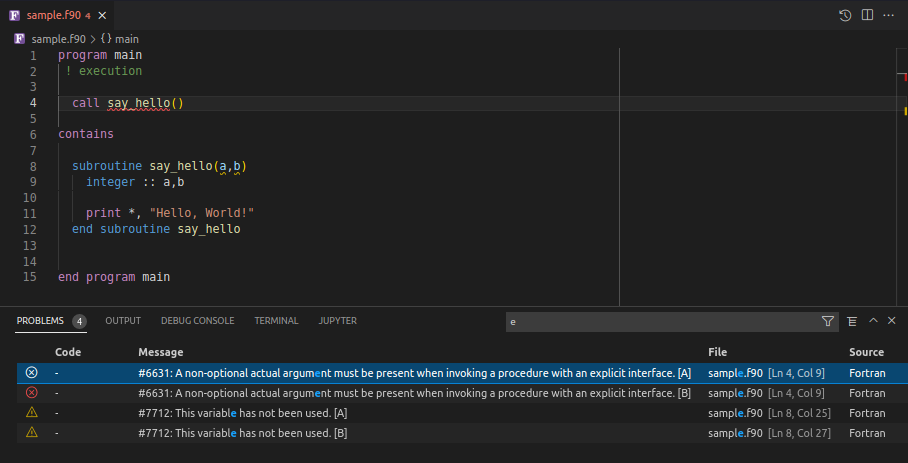Open the main symbol breadcrumb

coord(120,39)
